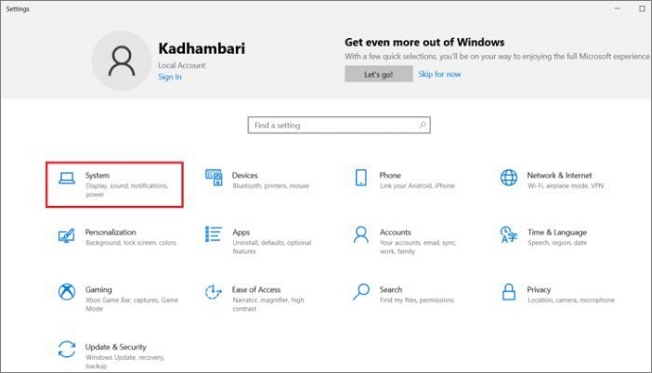This screenshot has width=652, height=373.
Task: Select Network & Internet title
Action: [559, 175]
